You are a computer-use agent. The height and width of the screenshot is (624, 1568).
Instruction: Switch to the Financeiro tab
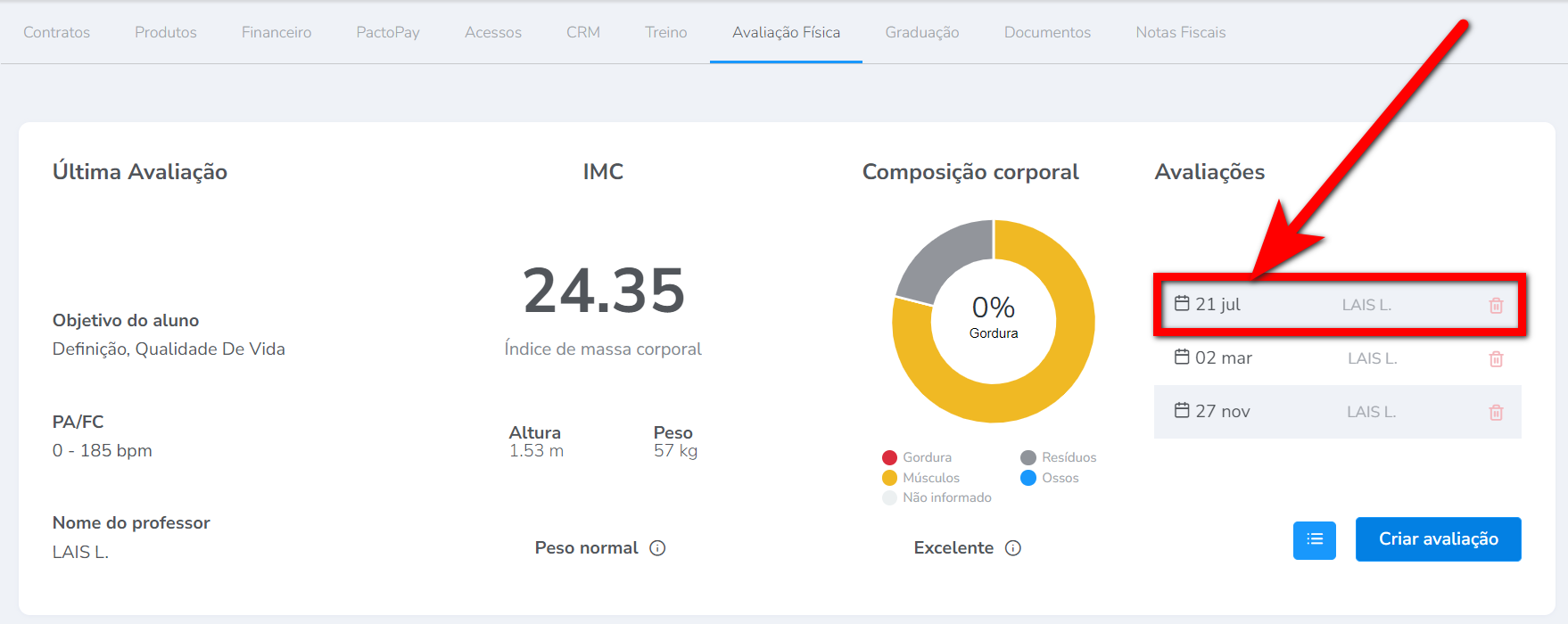[276, 32]
